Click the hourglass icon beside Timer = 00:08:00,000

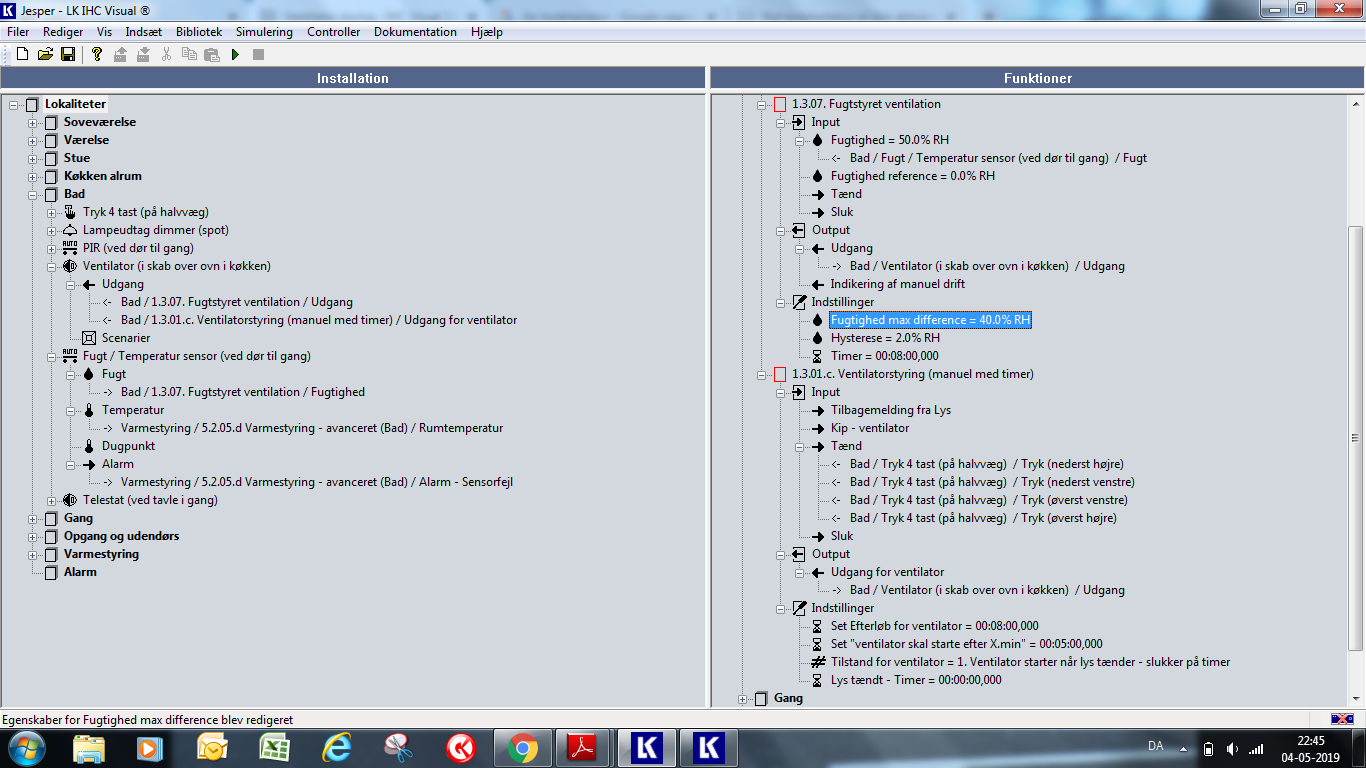pyautogui.click(x=818, y=356)
